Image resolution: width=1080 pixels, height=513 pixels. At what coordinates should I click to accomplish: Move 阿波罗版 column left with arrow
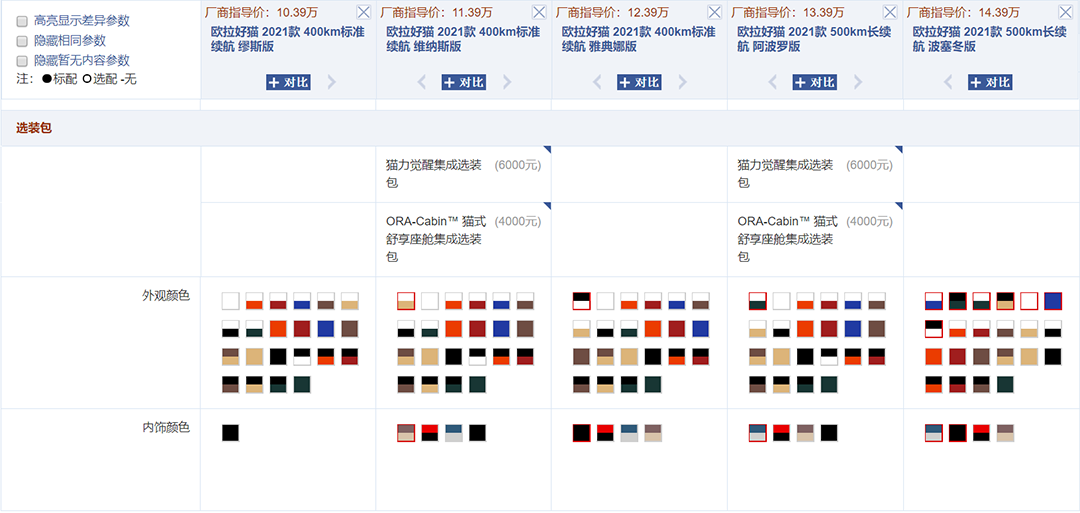[773, 82]
